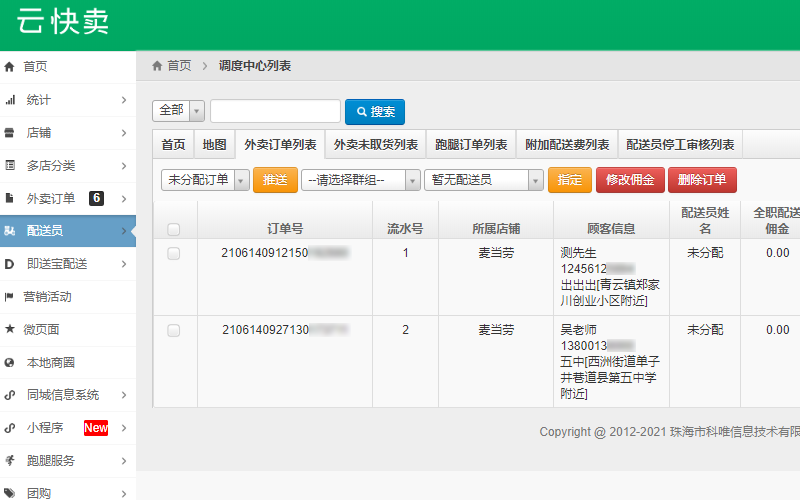The width and height of the screenshot is (800, 500).
Task: Open the 全部 filter dropdown
Action: coord(178,111)
